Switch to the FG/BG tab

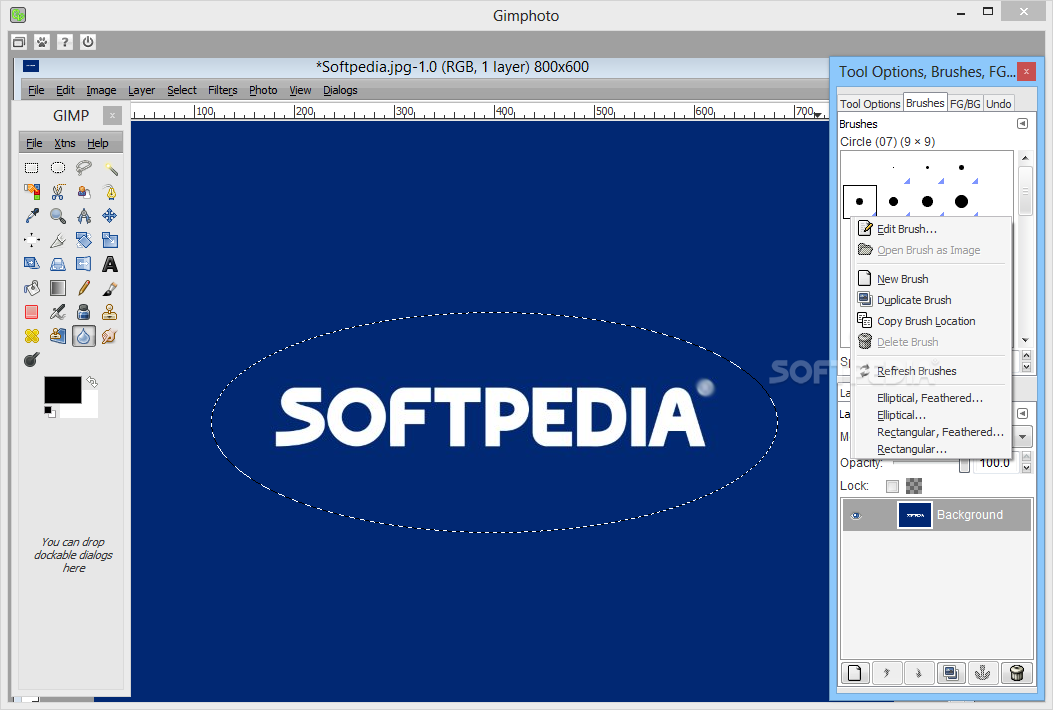pyautogui.click(x=965, y=103)
